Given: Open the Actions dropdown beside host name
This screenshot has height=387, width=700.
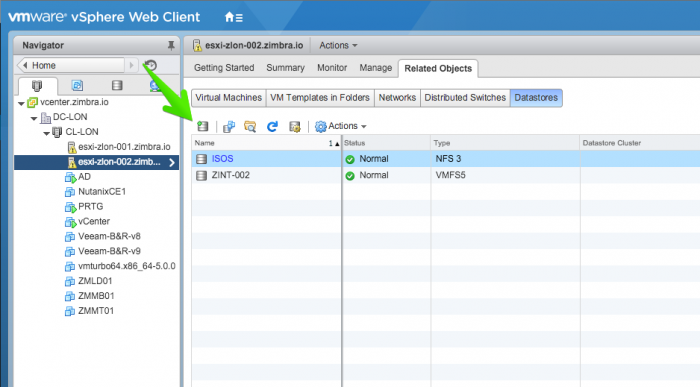Looking at the screenshot, I should [x=338, y=46].
